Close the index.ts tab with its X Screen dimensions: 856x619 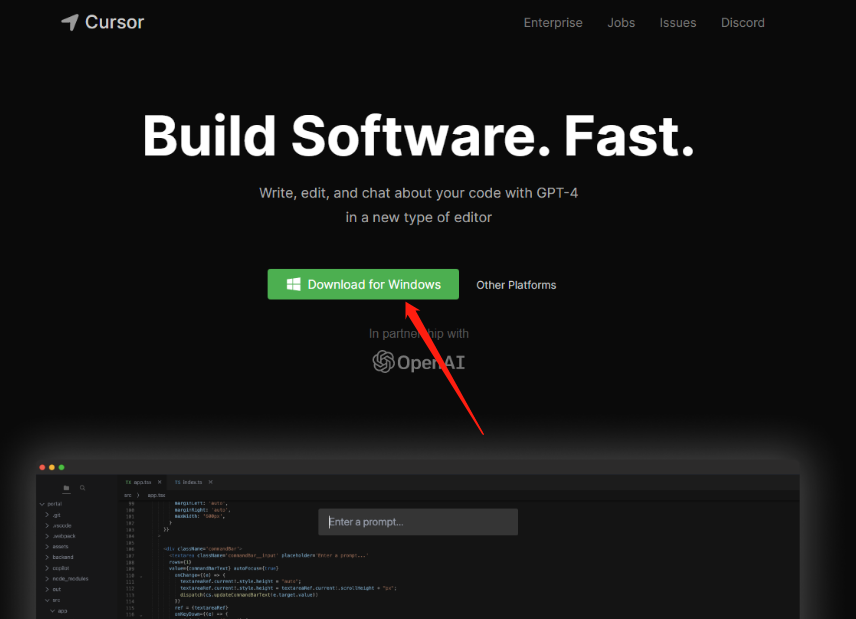(x=211, y=482)
